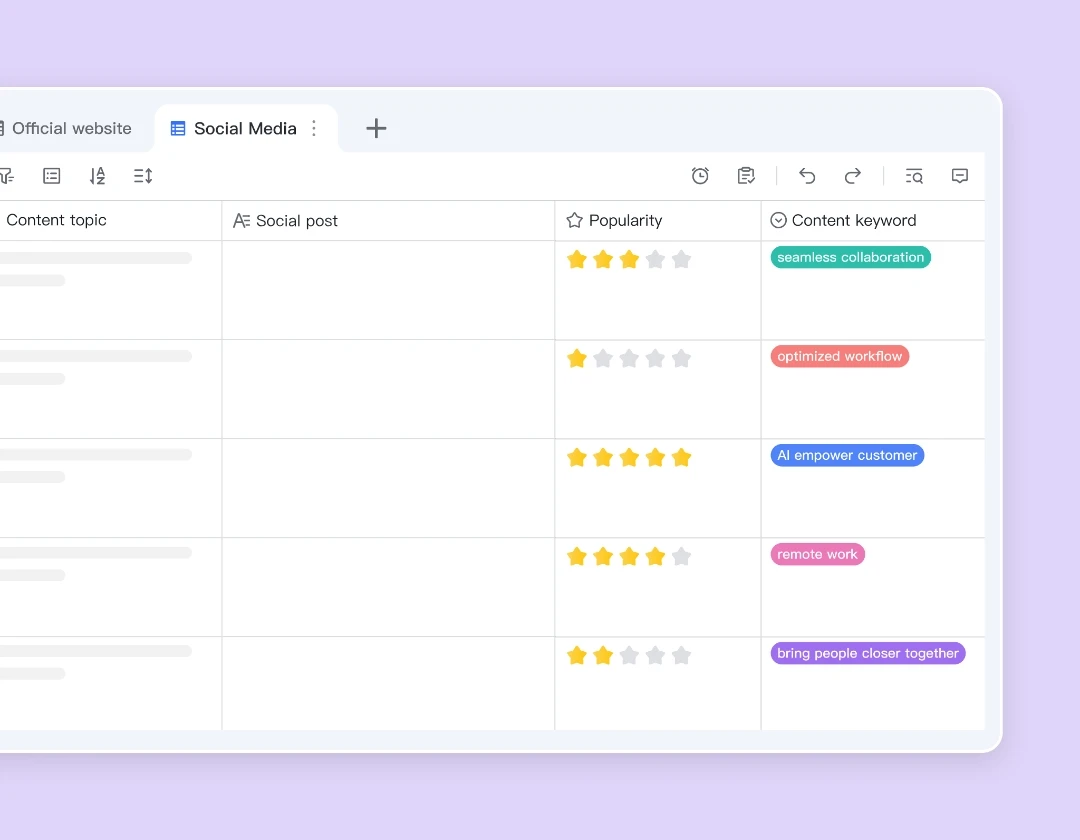1080x840 pixels.
Task: Open the comments panel icon
Action: coord(960,176)
